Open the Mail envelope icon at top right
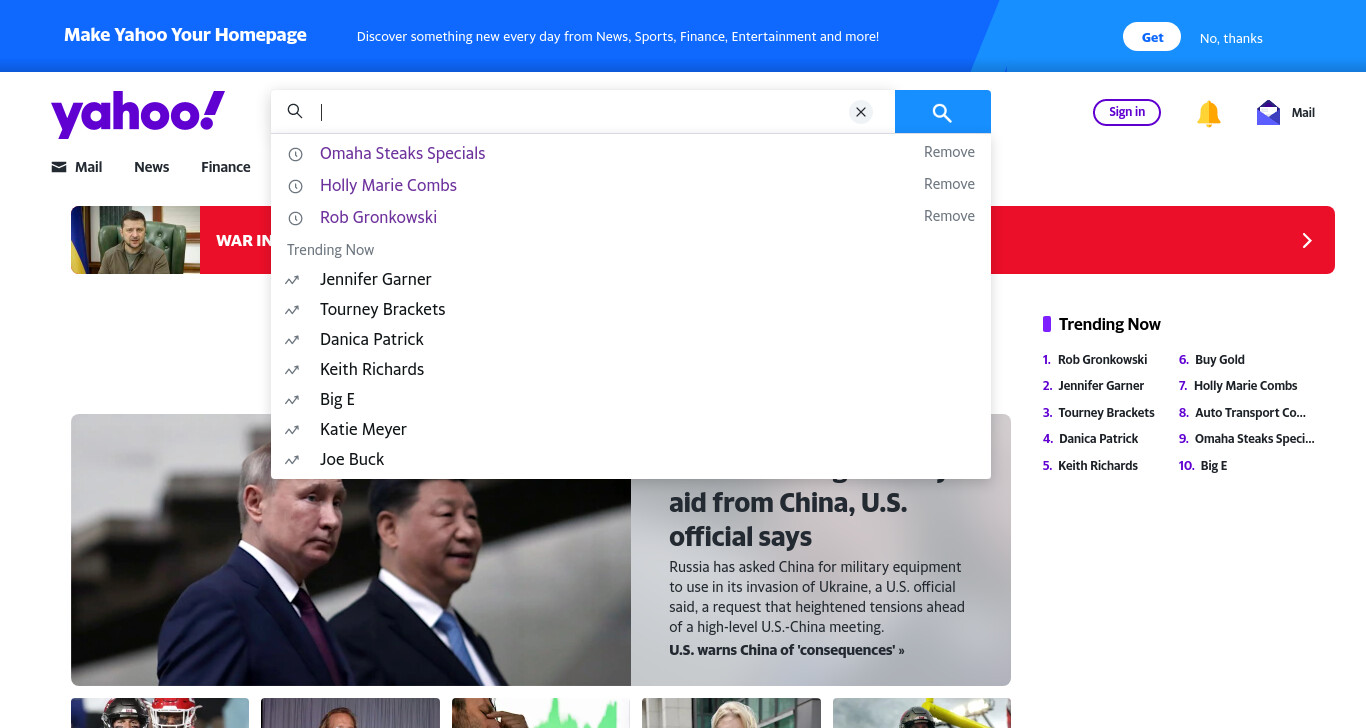Viewport: 1366px width, 728px height. coord(1268,113)
